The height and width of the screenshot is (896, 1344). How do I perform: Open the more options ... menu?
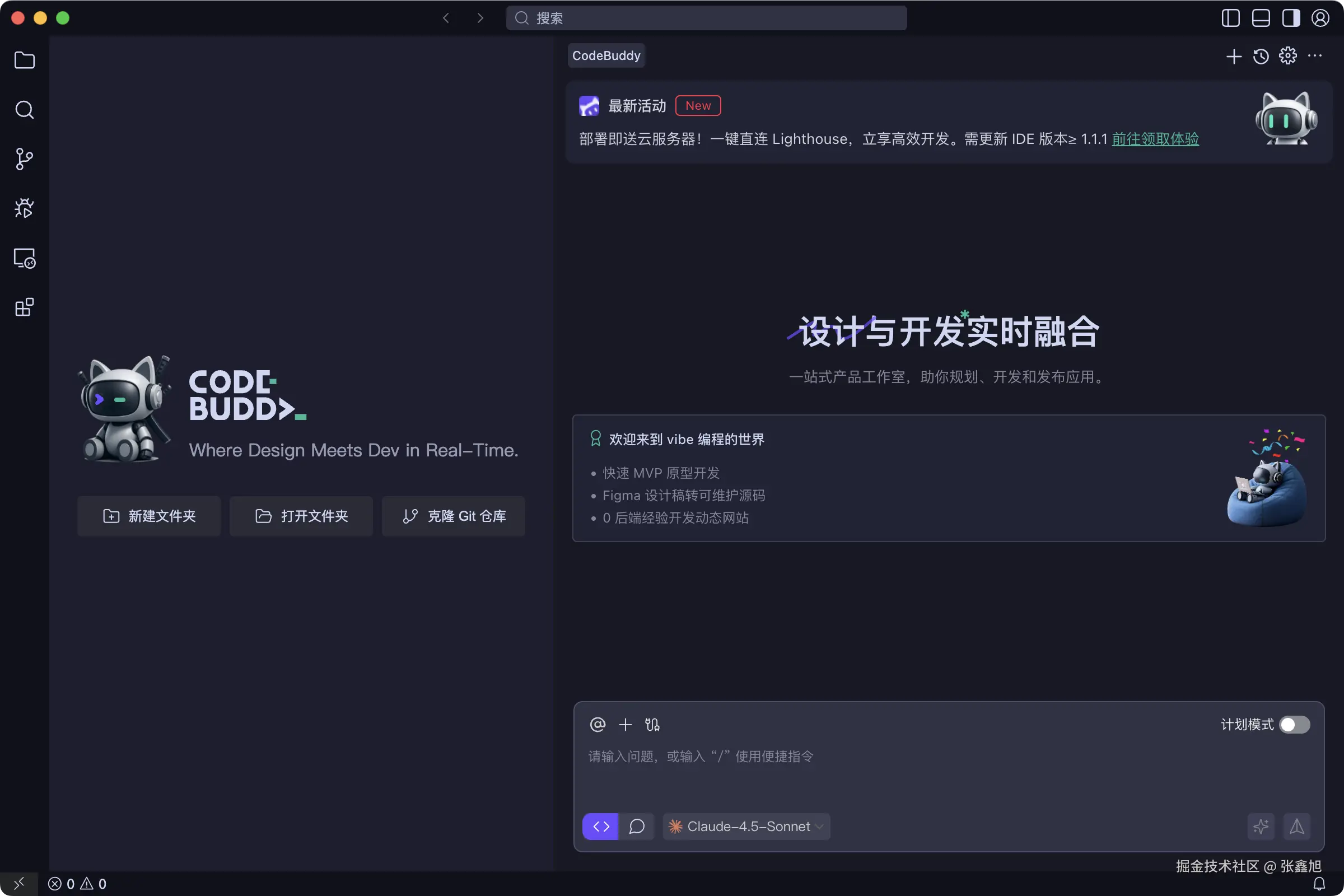tap(1315, 56)
